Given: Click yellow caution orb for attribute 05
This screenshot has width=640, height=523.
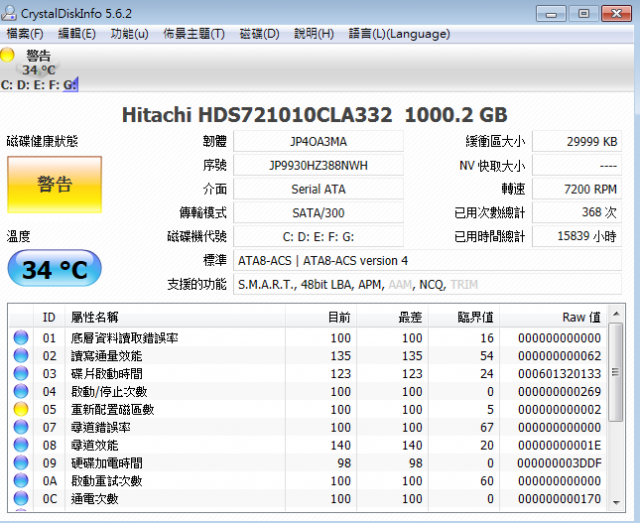Looking at the screenshot, I should pos(21,409).
